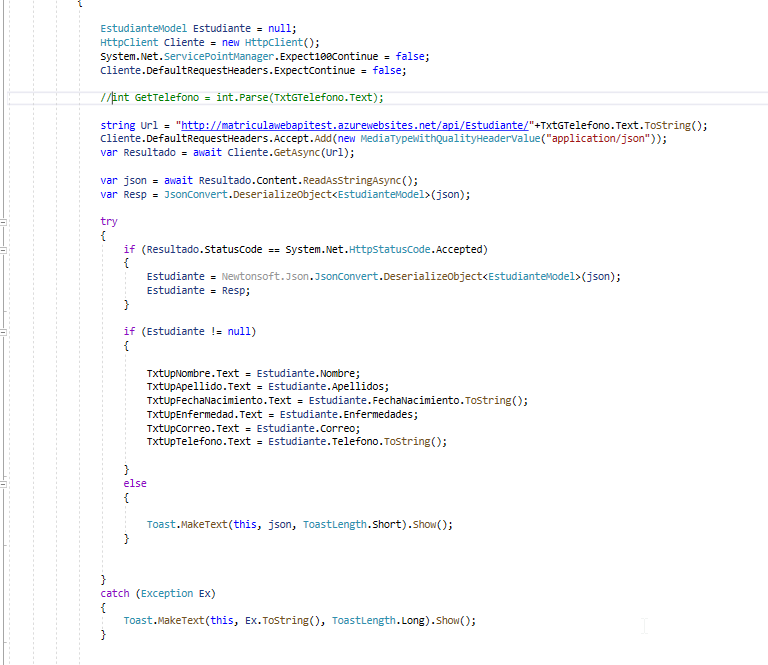Image resolution: width=768 pixels, height=665 pixels.
Task: Click 'Estudiante.Telefono.ToString()' value
Action: pyautogui.click(x=357, y=442)
